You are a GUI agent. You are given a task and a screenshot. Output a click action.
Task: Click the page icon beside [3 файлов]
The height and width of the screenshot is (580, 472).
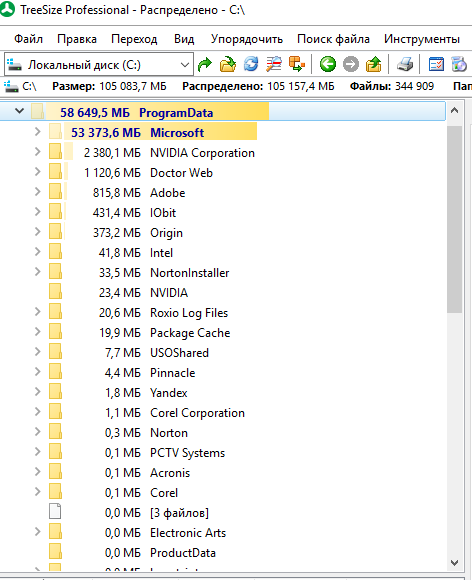point(55,512)
